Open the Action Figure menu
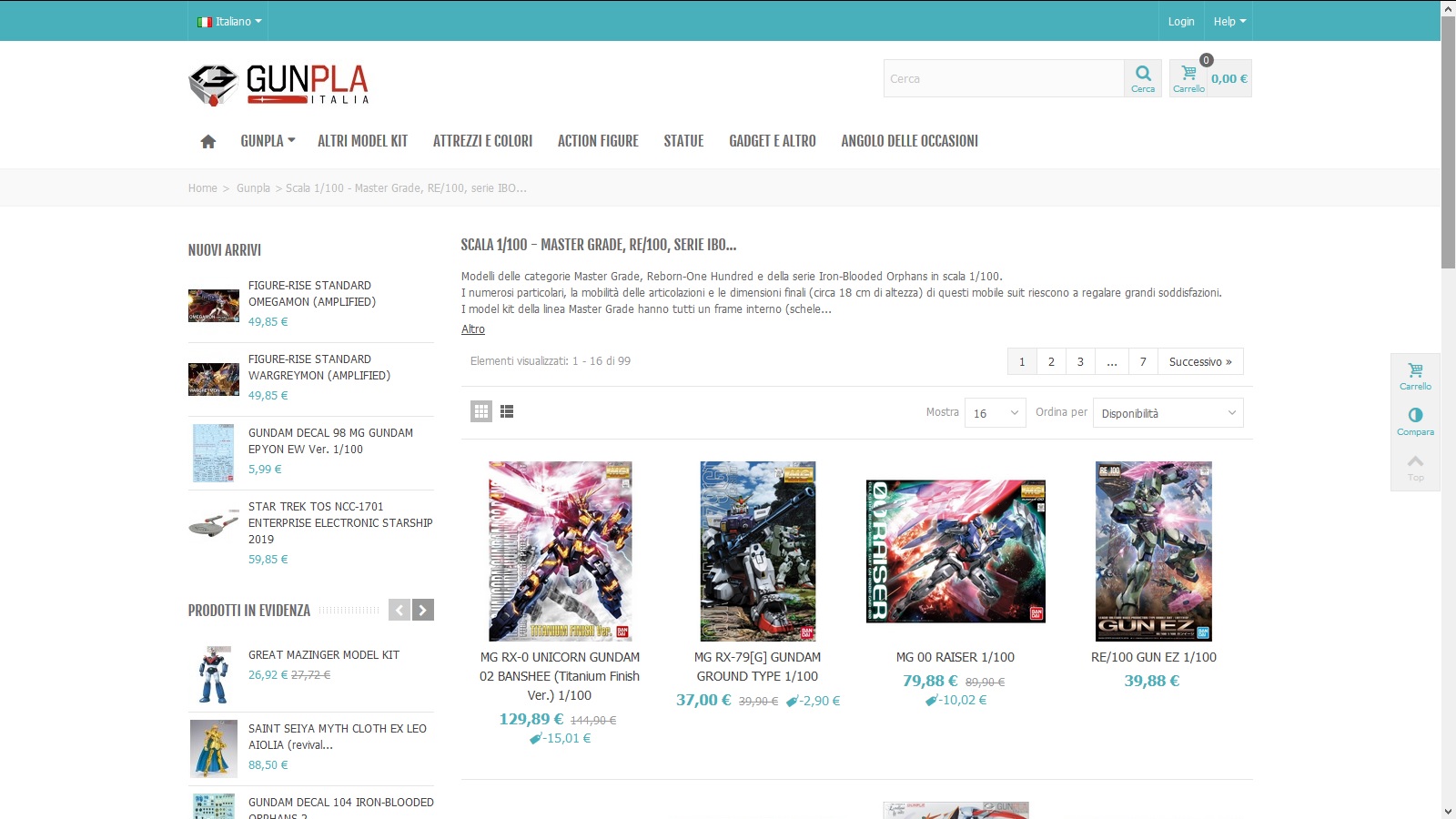Image resolution: width=1456 pixels, height=819 pixels. click(598, 141)
